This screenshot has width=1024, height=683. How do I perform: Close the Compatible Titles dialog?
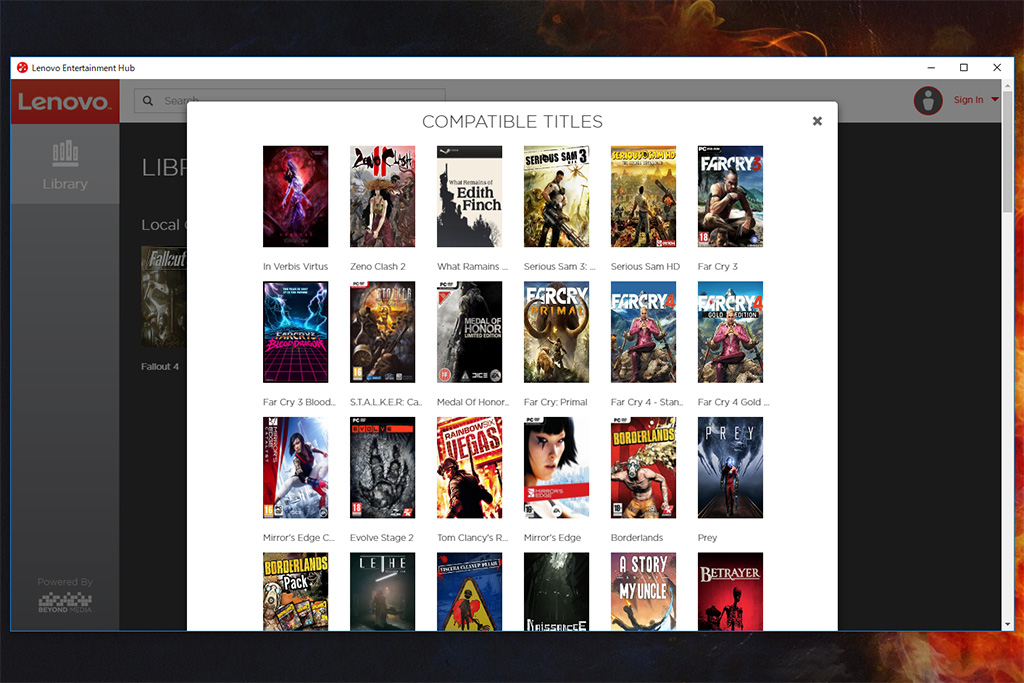pos(817,121)
